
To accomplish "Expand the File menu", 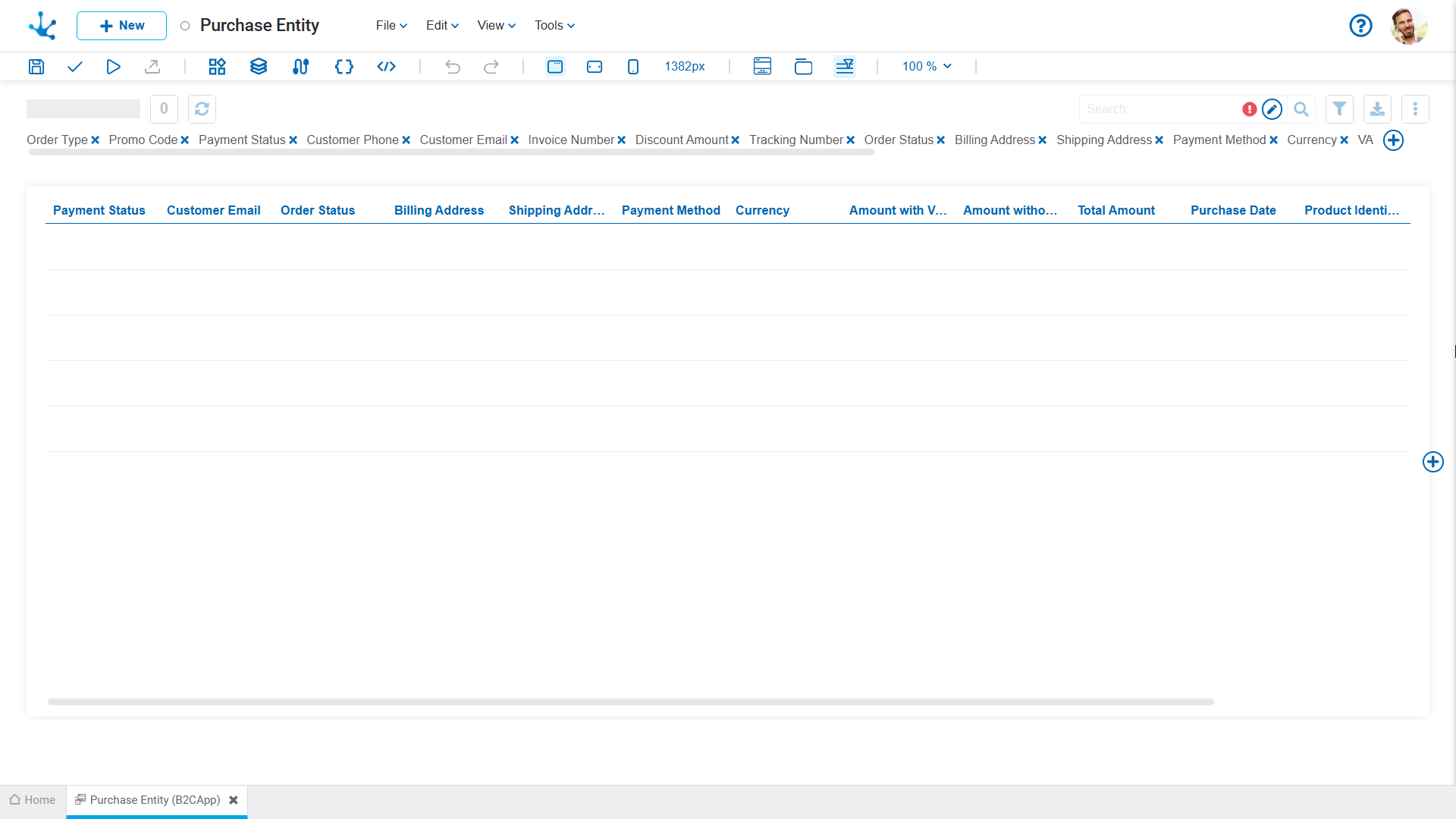I will click(390, 25).
